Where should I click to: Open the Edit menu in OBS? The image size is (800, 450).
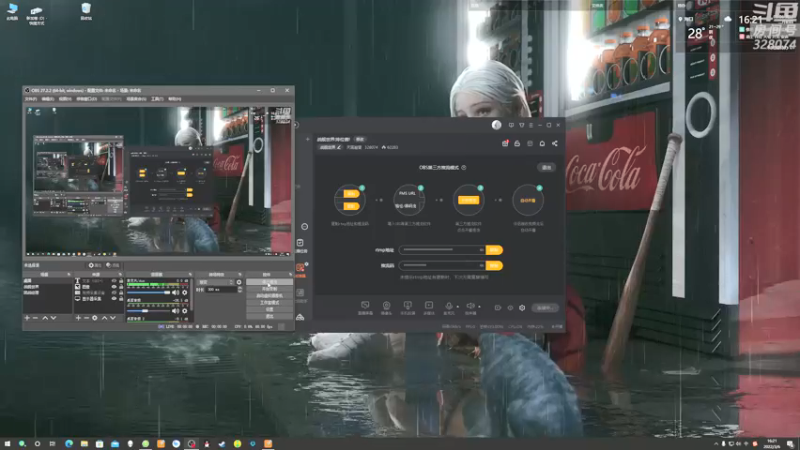(48, 99)
